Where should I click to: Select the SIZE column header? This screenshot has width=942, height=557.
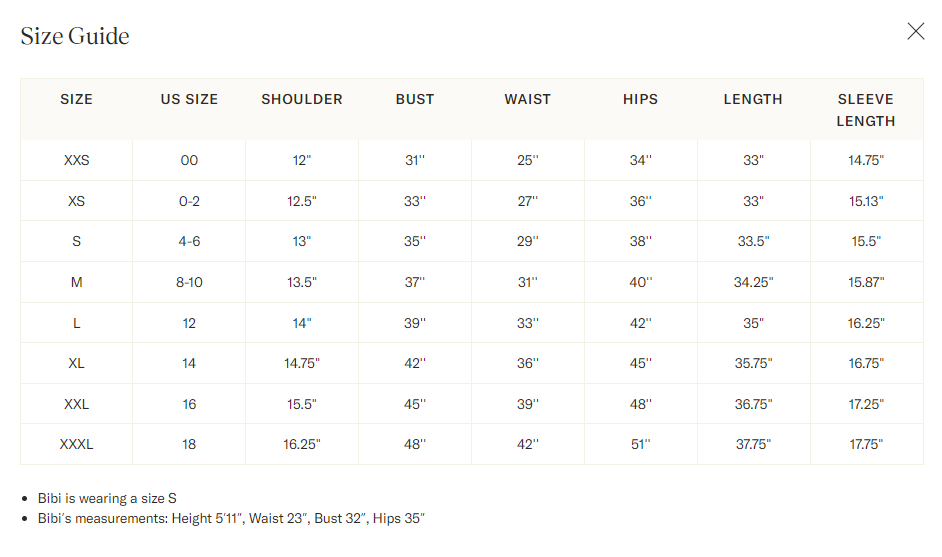[x=76, y=99]
